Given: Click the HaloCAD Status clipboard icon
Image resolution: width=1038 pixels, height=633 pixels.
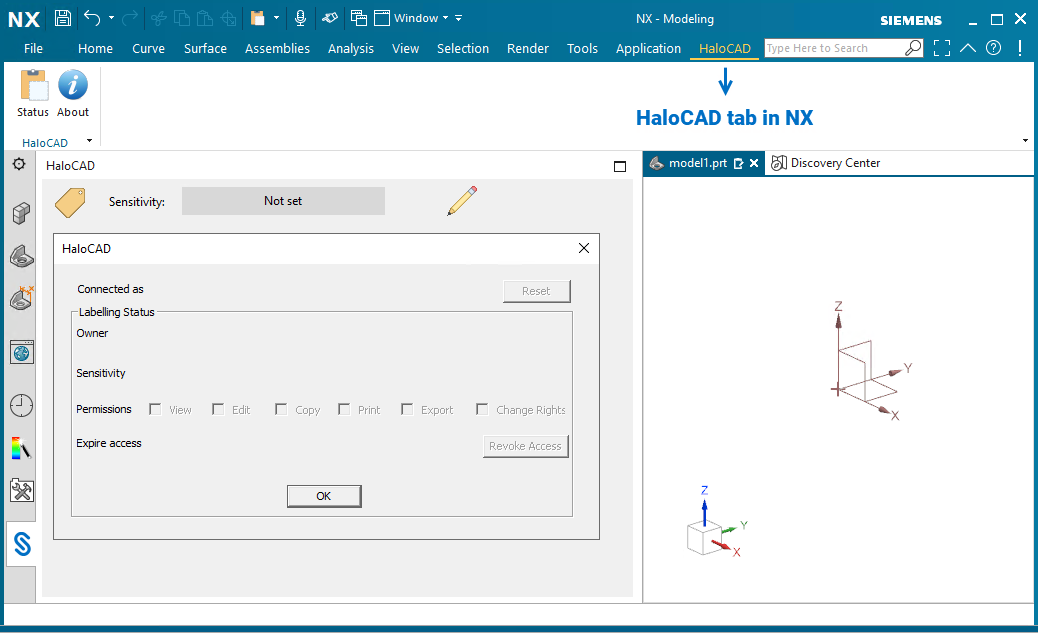Looking at the screenshot, I should coord(33,86).
